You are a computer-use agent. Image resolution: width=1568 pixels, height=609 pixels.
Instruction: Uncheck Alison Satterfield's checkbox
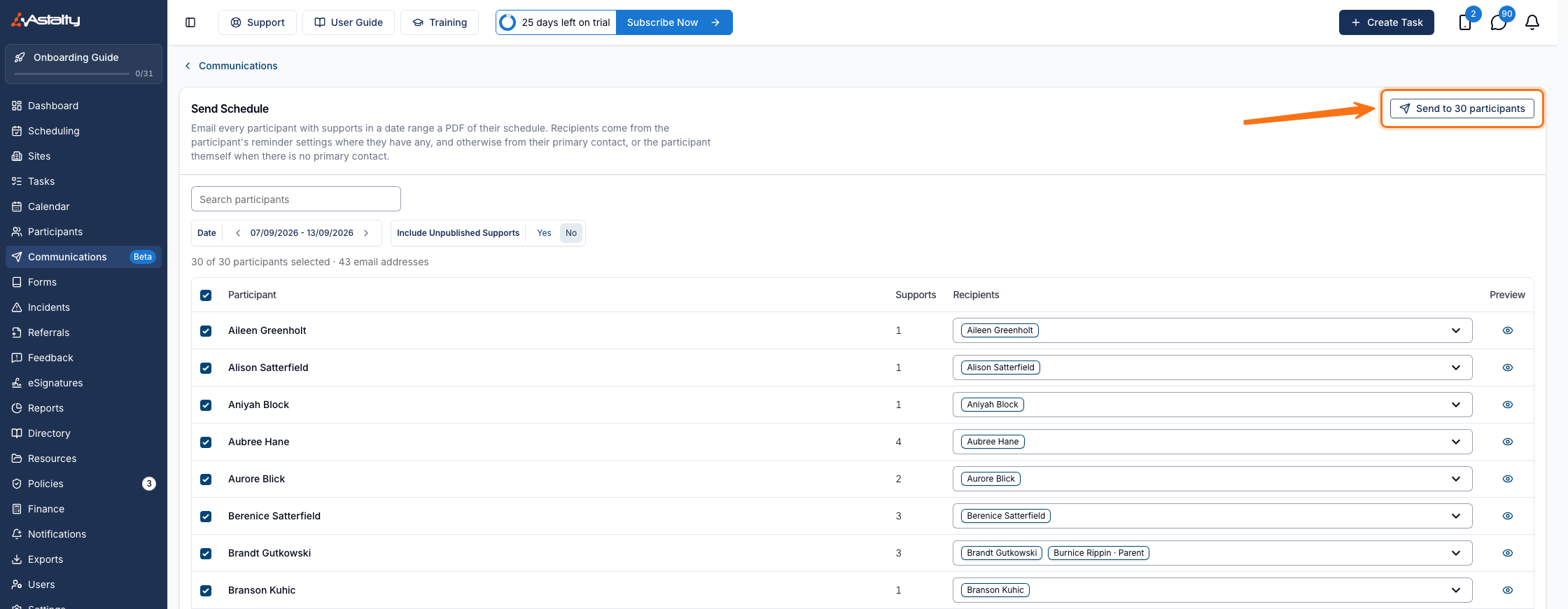click(x=206, y=368)
